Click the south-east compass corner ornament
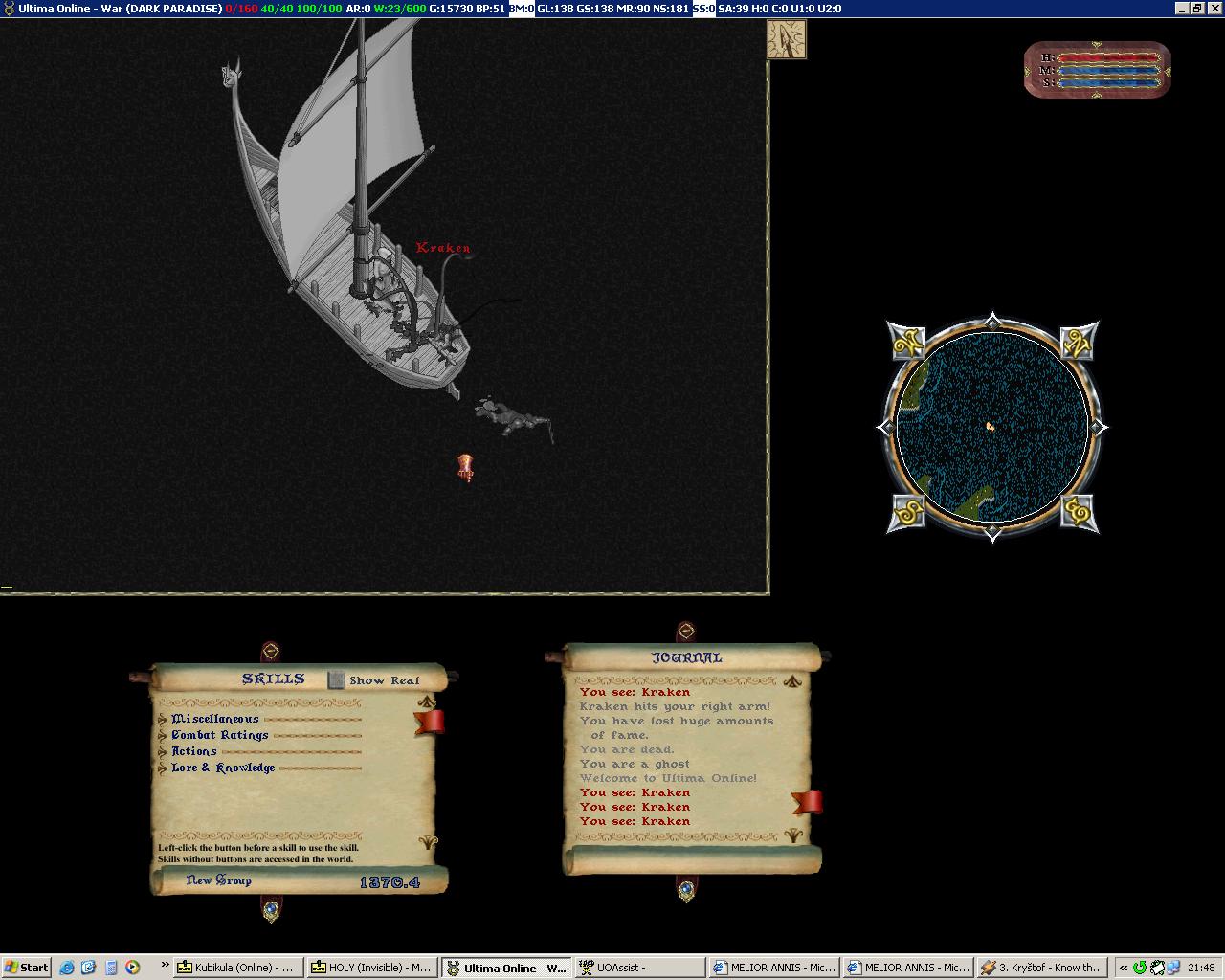This screenshot has height=980, width=1225. [x=1079, y=513]
